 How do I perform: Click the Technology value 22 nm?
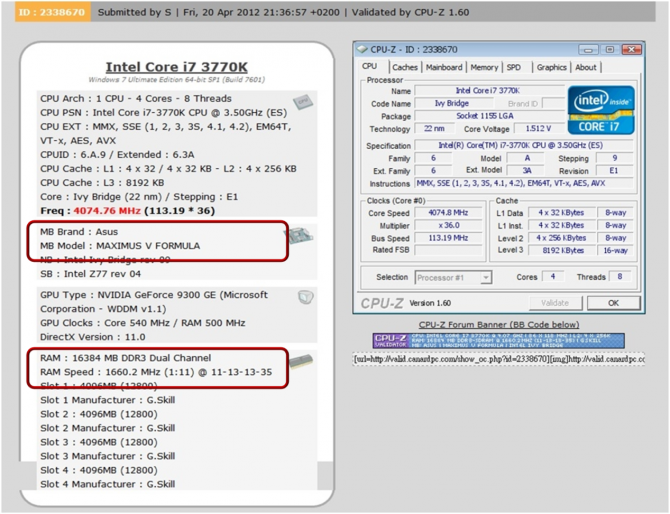(x=435, y=129)
